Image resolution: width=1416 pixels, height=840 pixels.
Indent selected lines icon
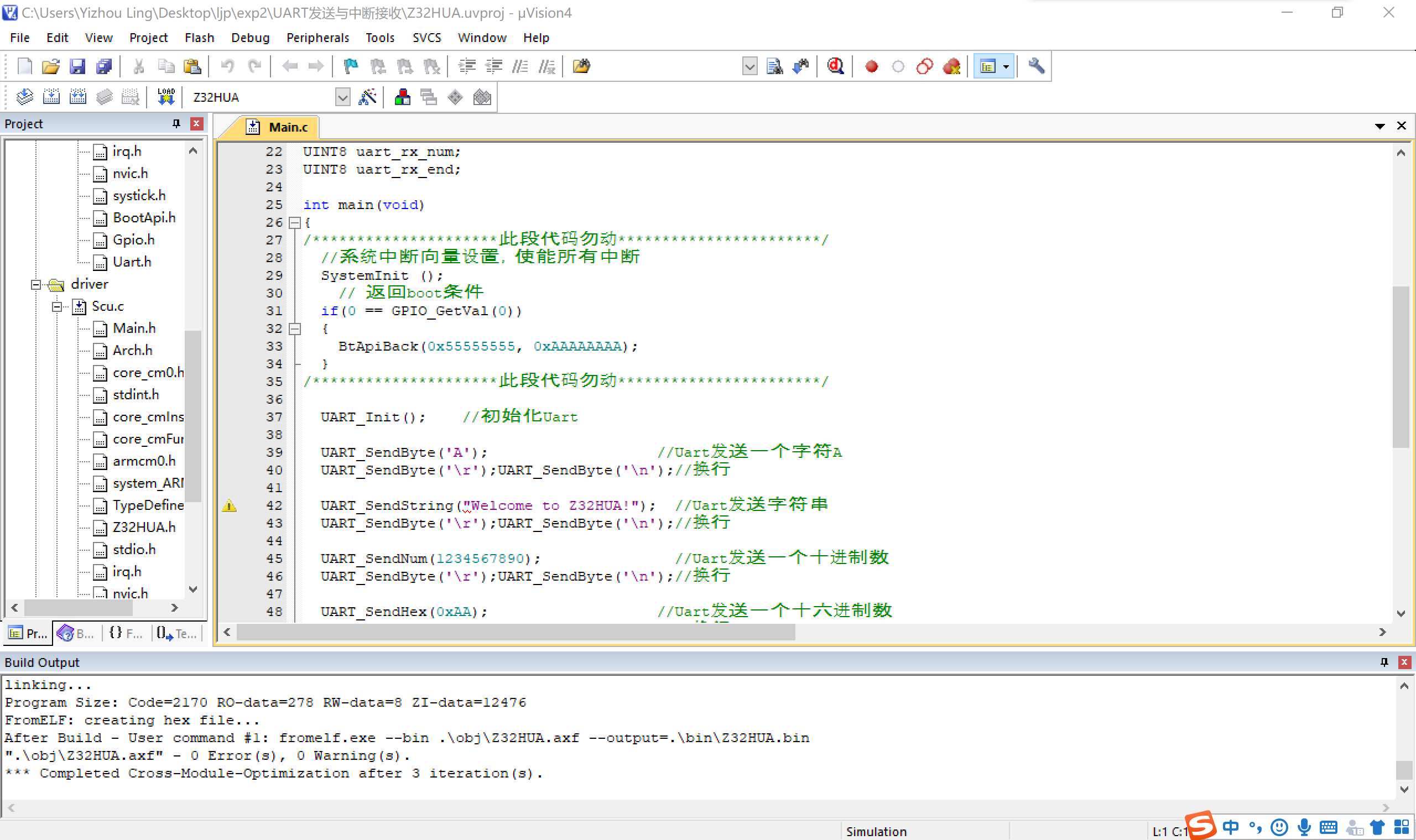(x=467, y=66)
